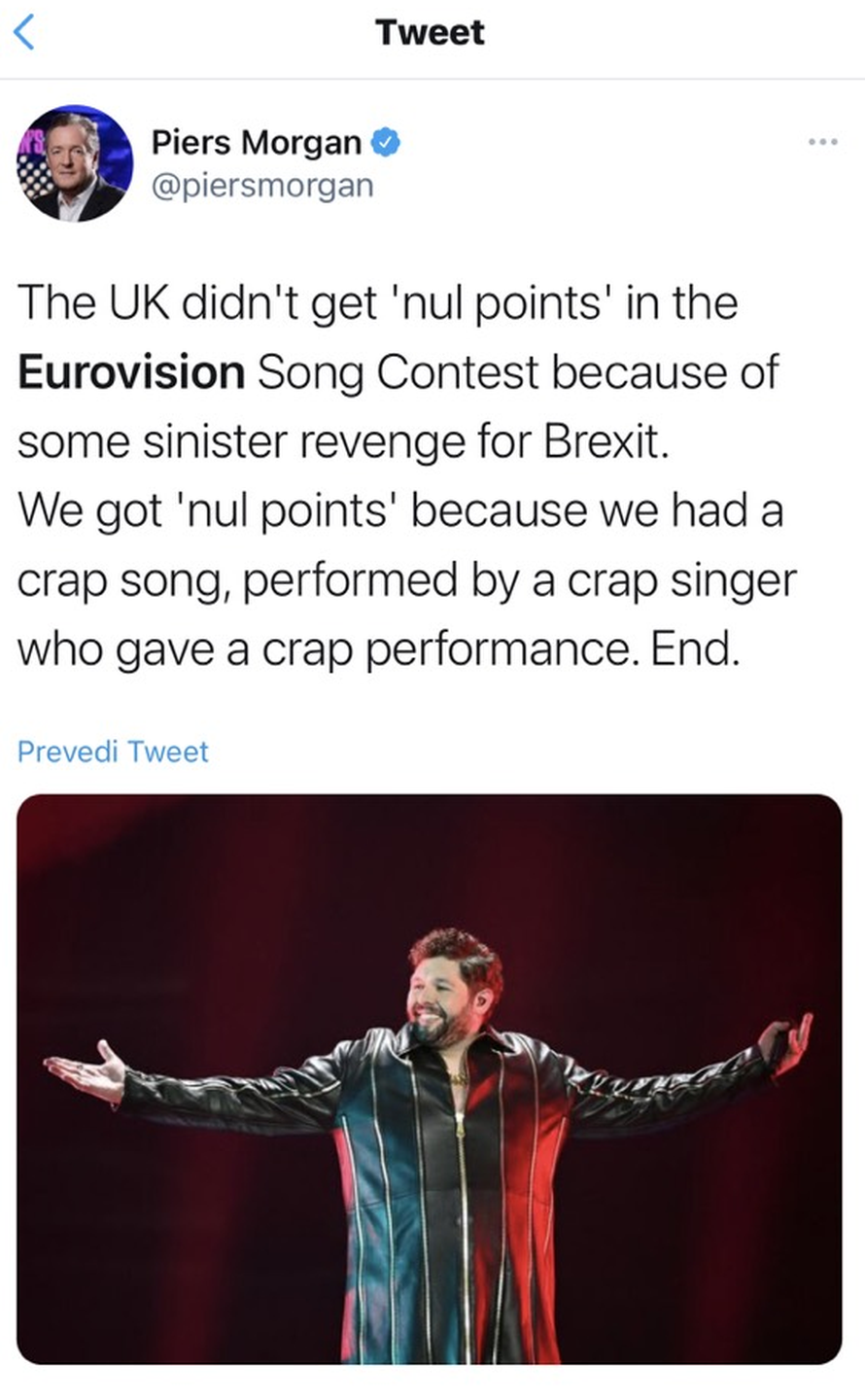
Task: Click the line starting We got
Action: (x=399, y=511)
